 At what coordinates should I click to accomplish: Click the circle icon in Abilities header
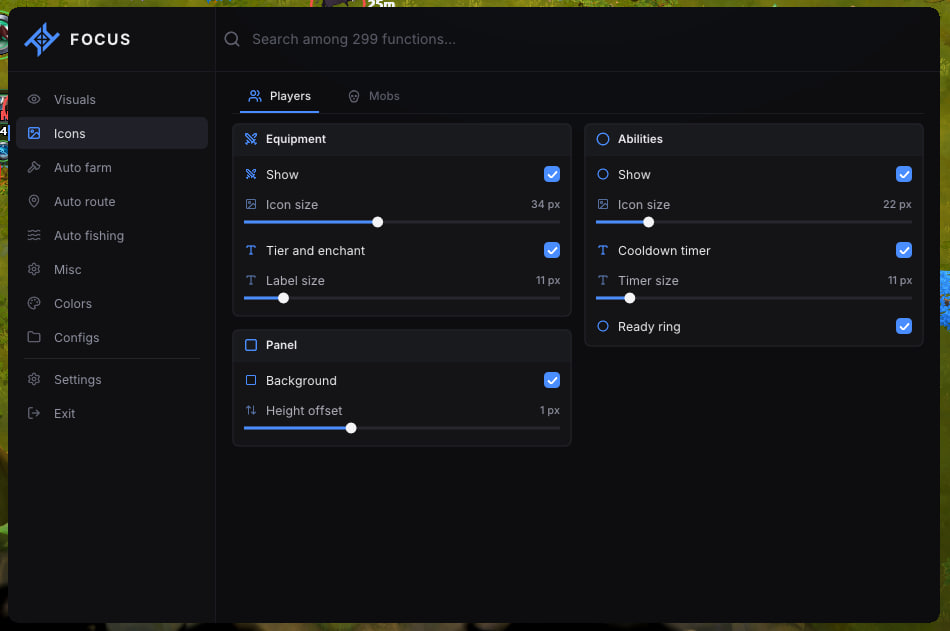(603, 139)
